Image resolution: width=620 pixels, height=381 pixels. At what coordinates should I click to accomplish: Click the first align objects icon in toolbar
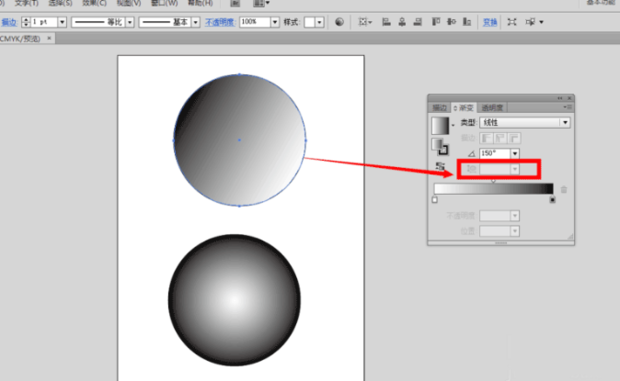tap(386, 22)
